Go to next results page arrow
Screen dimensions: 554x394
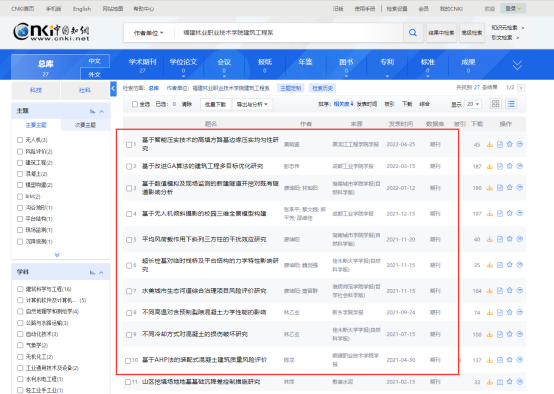[x=521, y=88]
